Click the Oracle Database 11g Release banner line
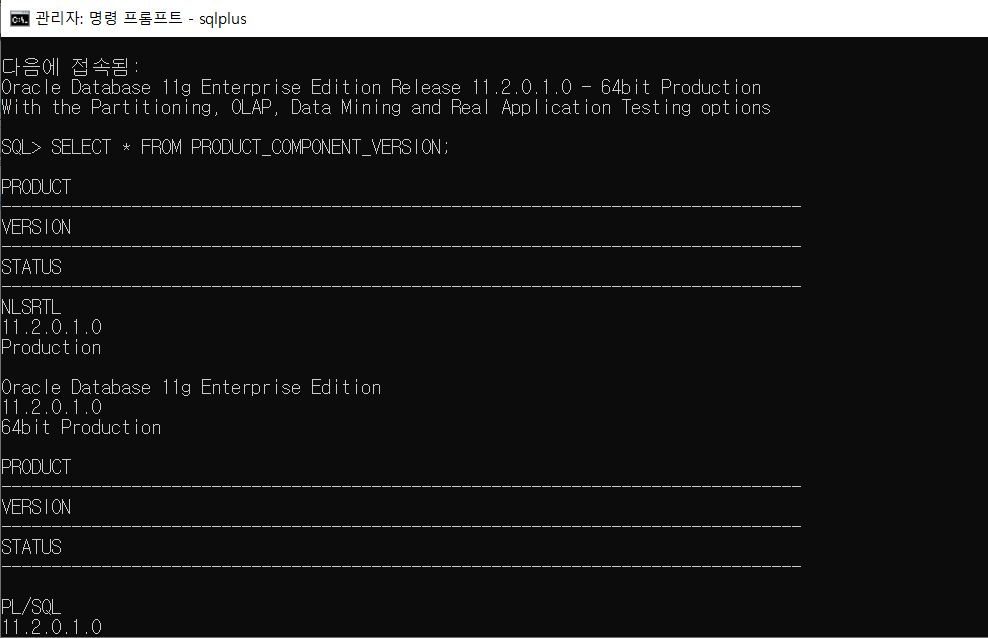 tap(381, 87)
